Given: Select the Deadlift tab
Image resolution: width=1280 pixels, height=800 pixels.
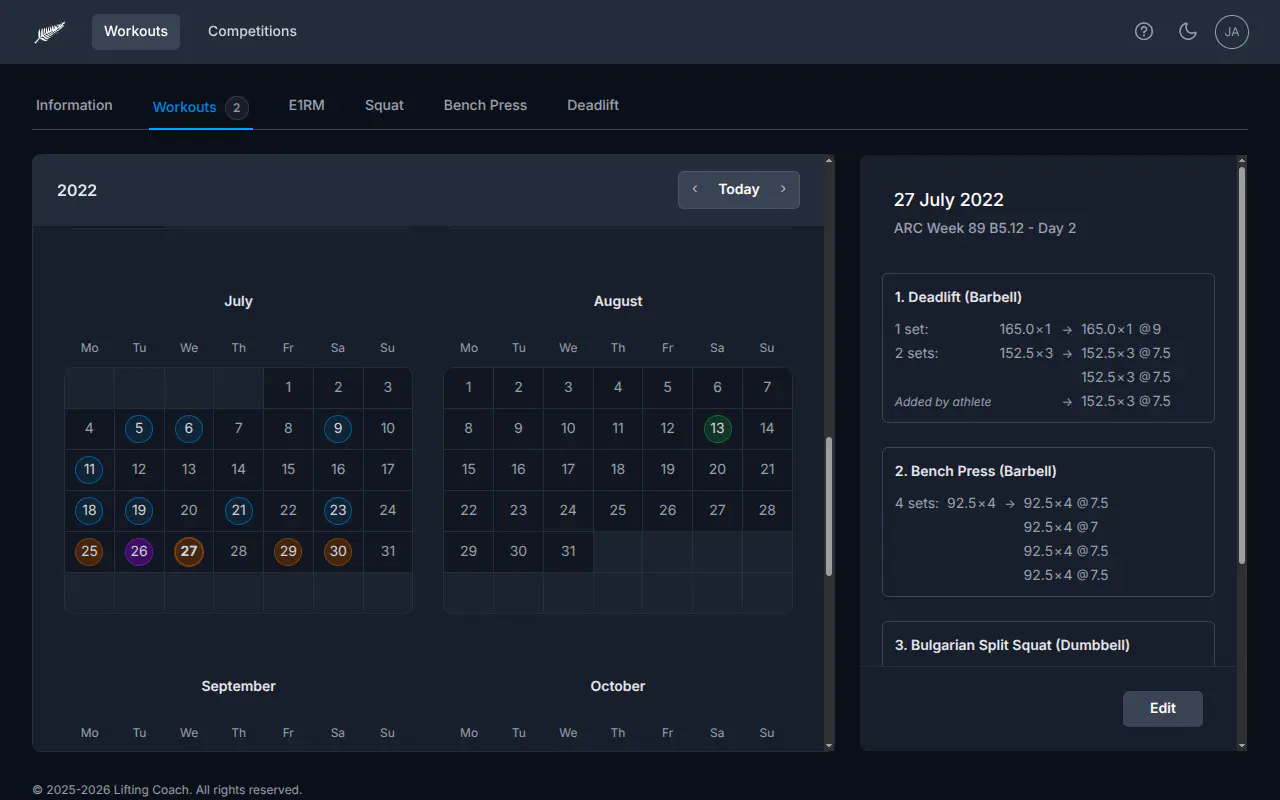Looking at the screenshot, I should 593,105.
